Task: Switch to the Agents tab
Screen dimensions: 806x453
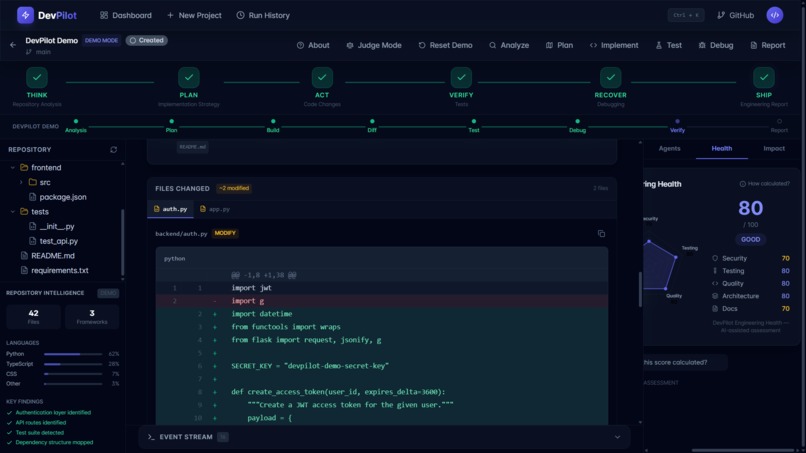Action: [669, 148]
